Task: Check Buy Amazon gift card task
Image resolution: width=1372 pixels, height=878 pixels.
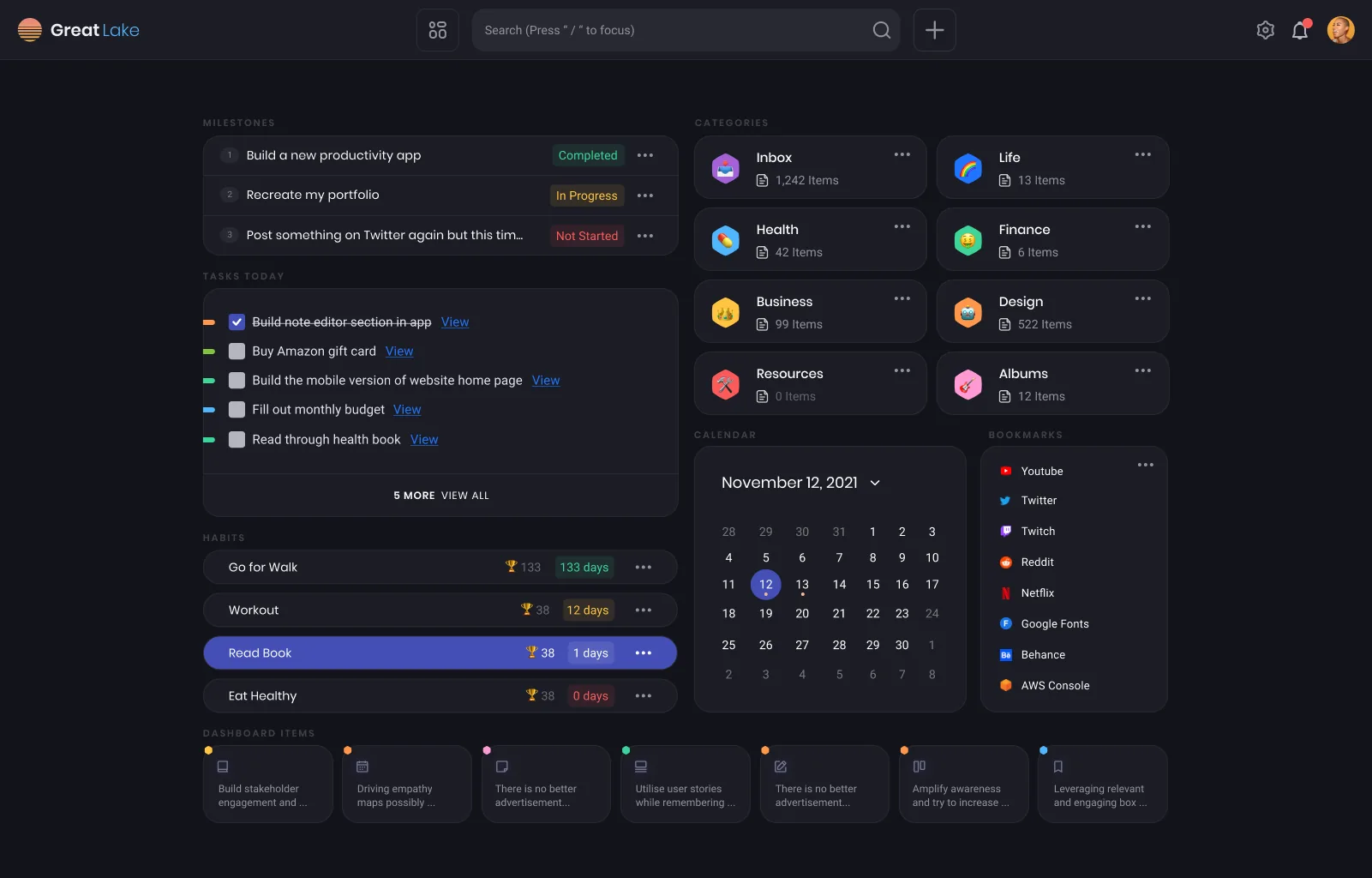Action: click(237, 352)
